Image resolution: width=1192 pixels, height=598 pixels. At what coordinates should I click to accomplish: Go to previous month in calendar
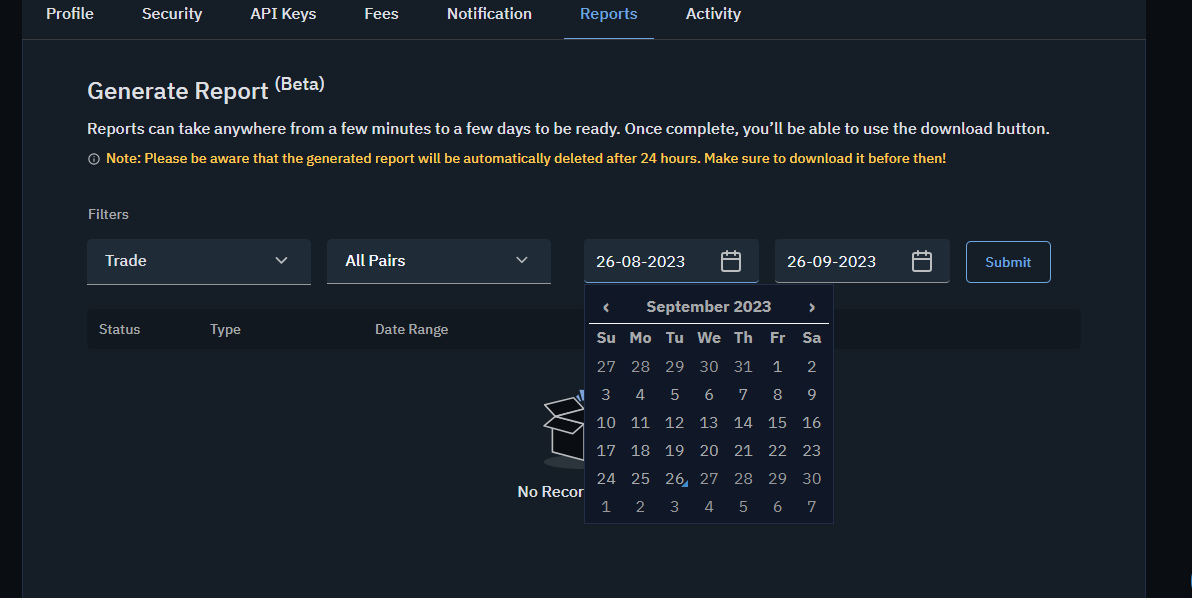tap(606, 307)
